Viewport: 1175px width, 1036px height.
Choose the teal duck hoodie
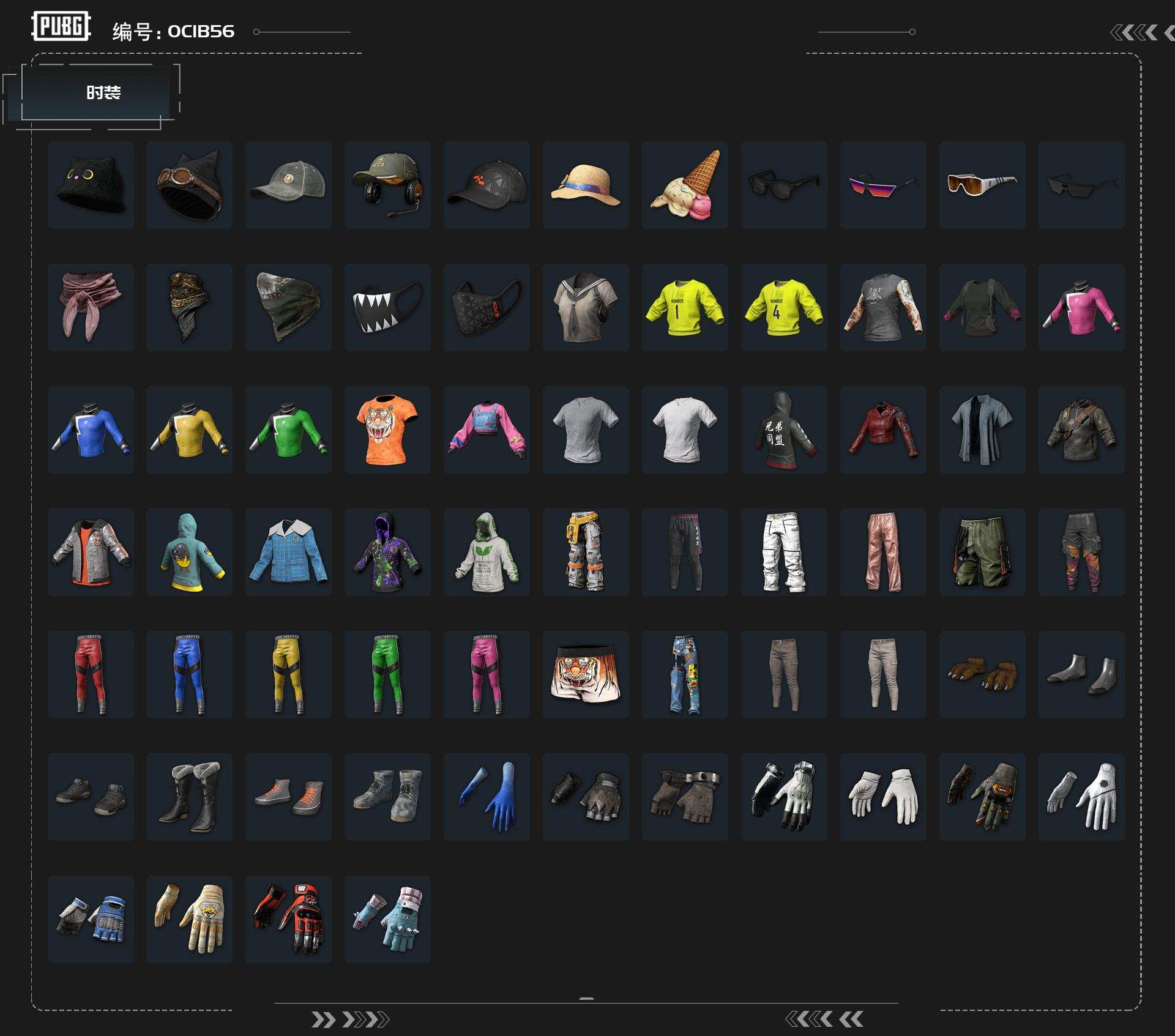click(189, 552)
